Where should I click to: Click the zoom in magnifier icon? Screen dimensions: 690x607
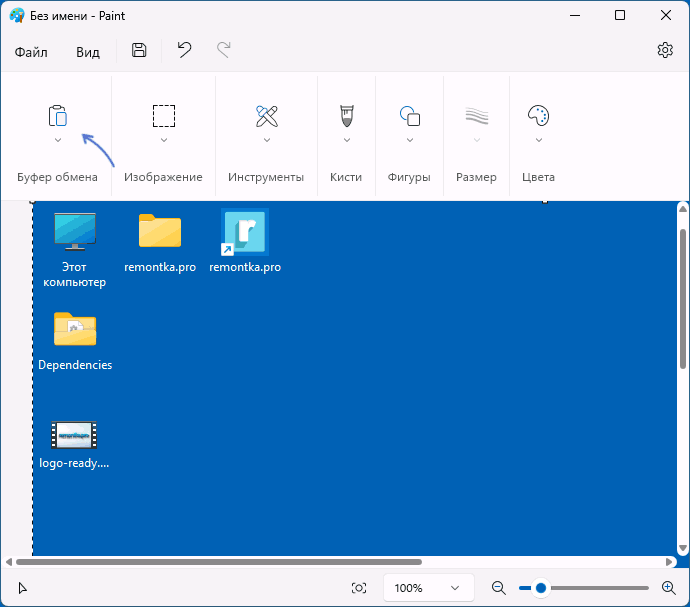tap(668, 588)
